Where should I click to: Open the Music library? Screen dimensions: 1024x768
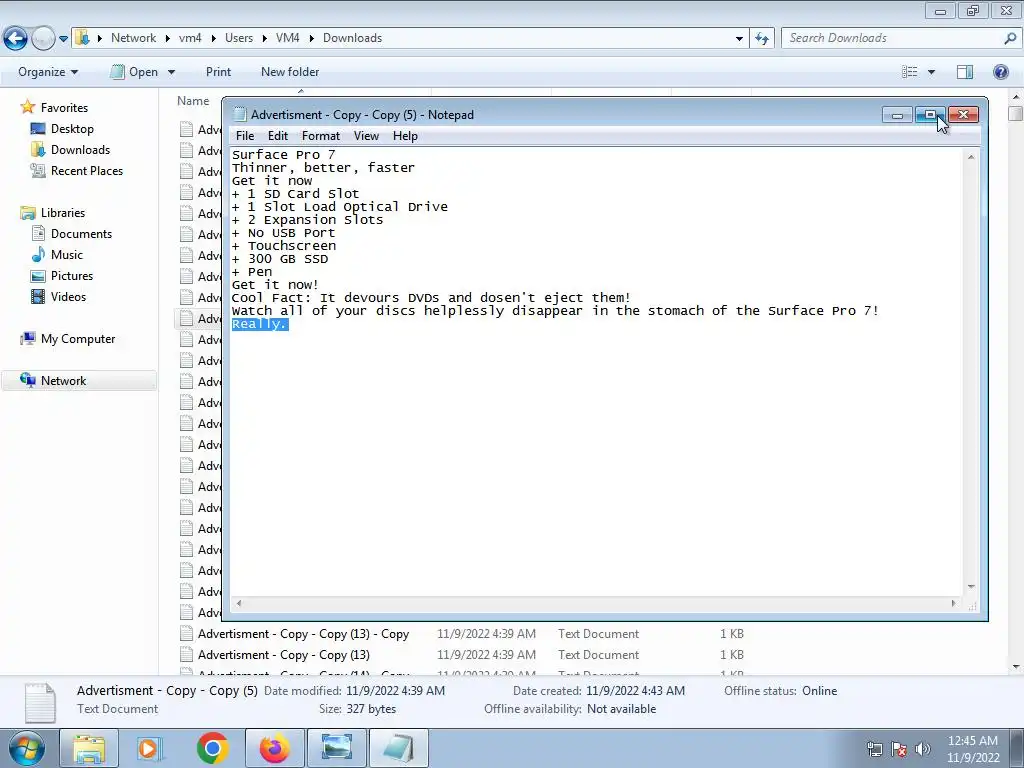pos(66,255)
